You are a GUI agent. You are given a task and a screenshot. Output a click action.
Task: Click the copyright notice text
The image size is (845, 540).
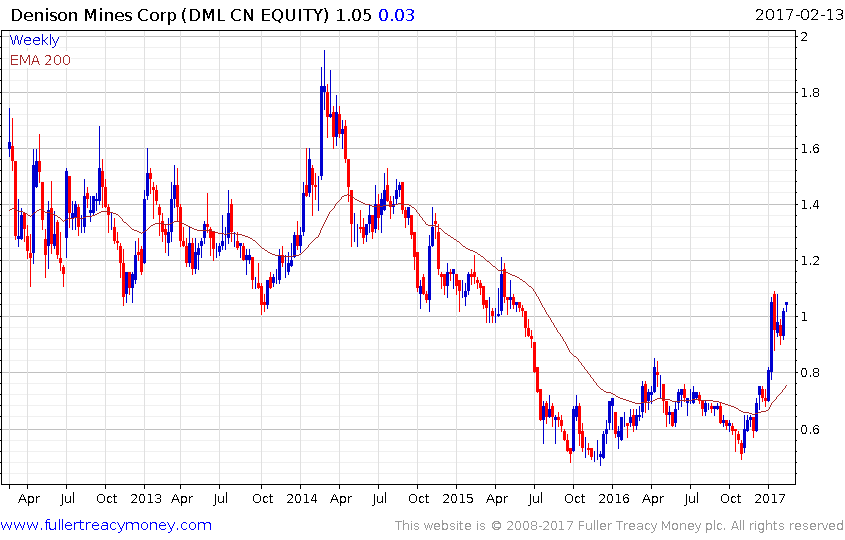[619, 525]
